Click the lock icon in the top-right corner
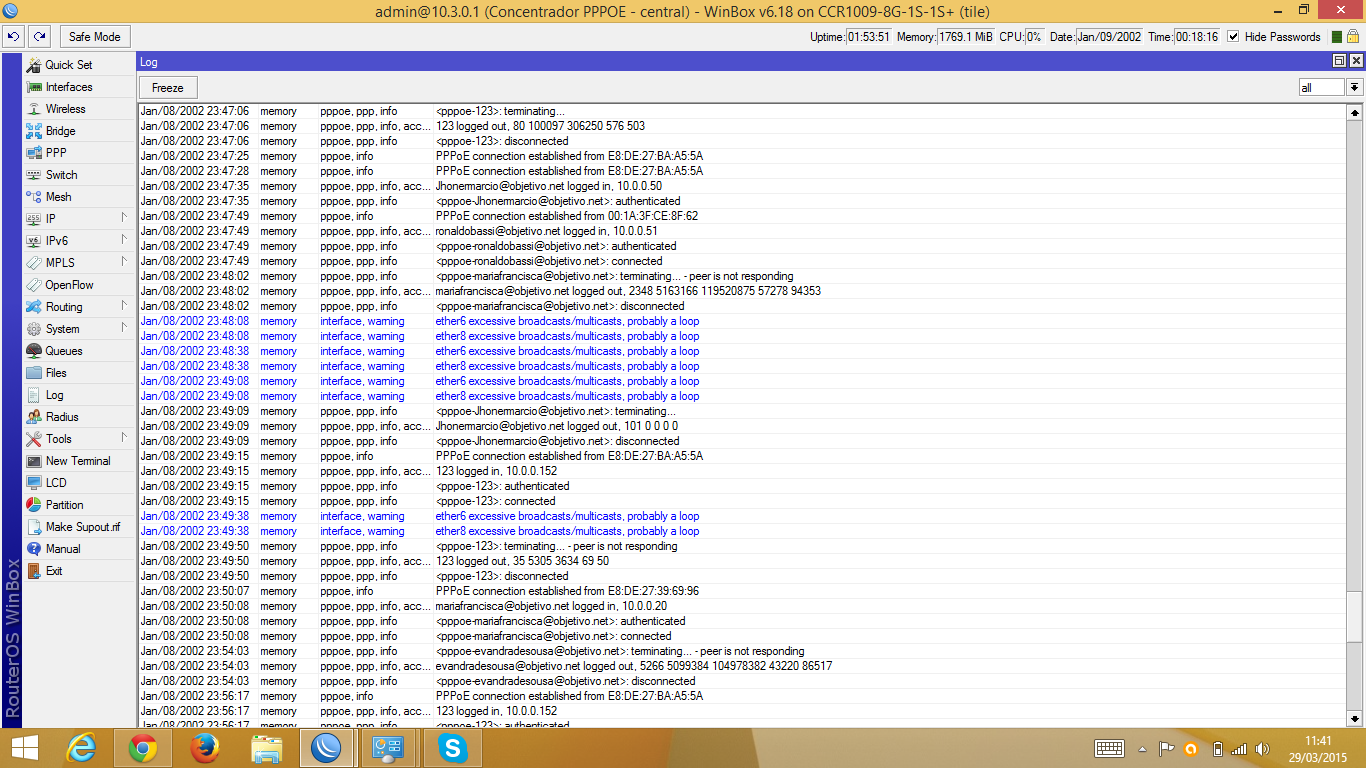Screen dimensions: 1366x768 1354,37
